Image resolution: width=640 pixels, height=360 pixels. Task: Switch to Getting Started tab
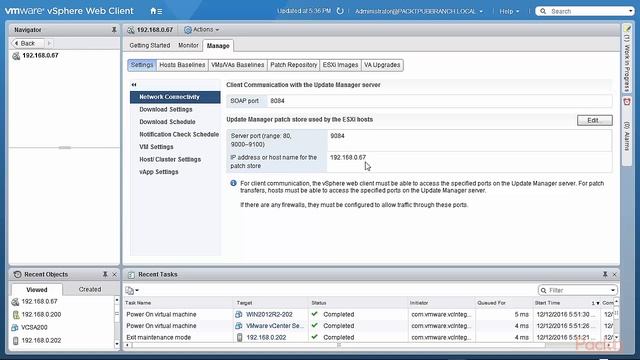tap(150, 45)
